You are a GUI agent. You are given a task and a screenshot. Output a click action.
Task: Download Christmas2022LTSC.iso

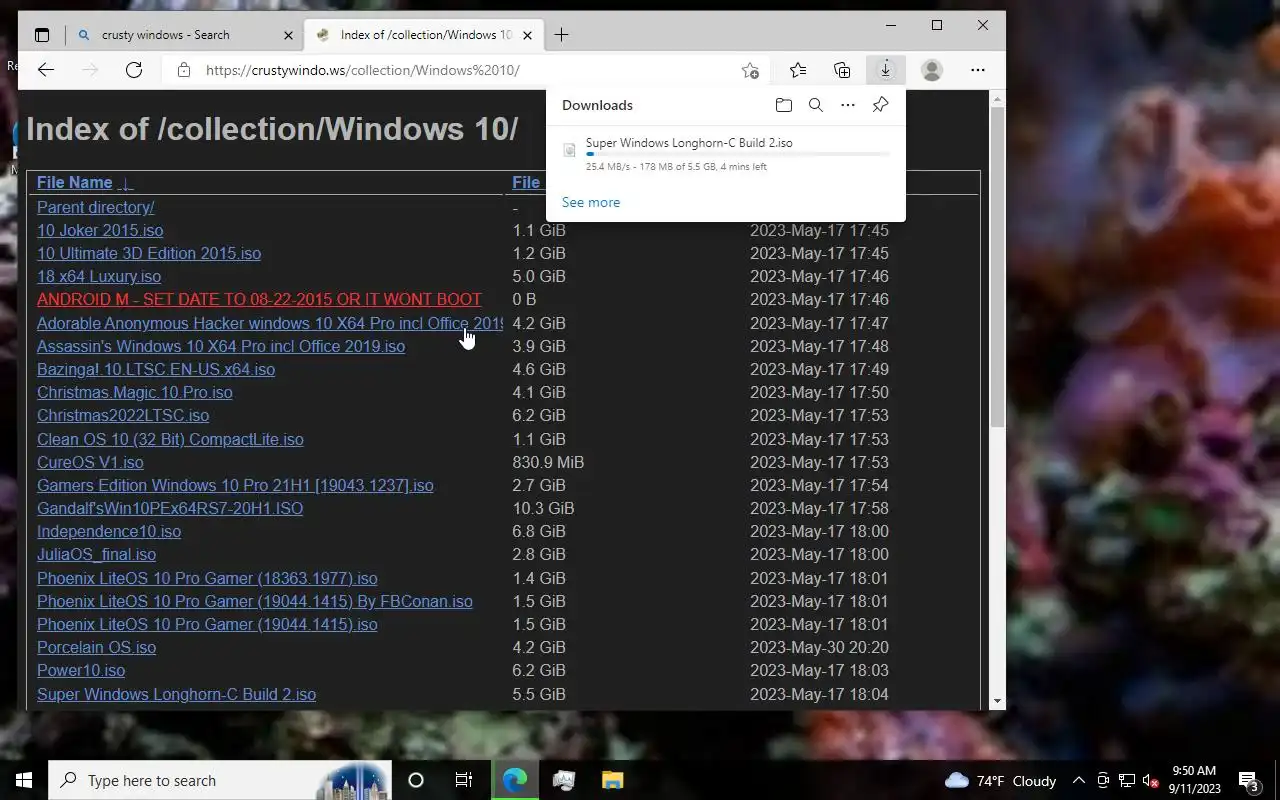pyautogui.click(x=123, y=415)
